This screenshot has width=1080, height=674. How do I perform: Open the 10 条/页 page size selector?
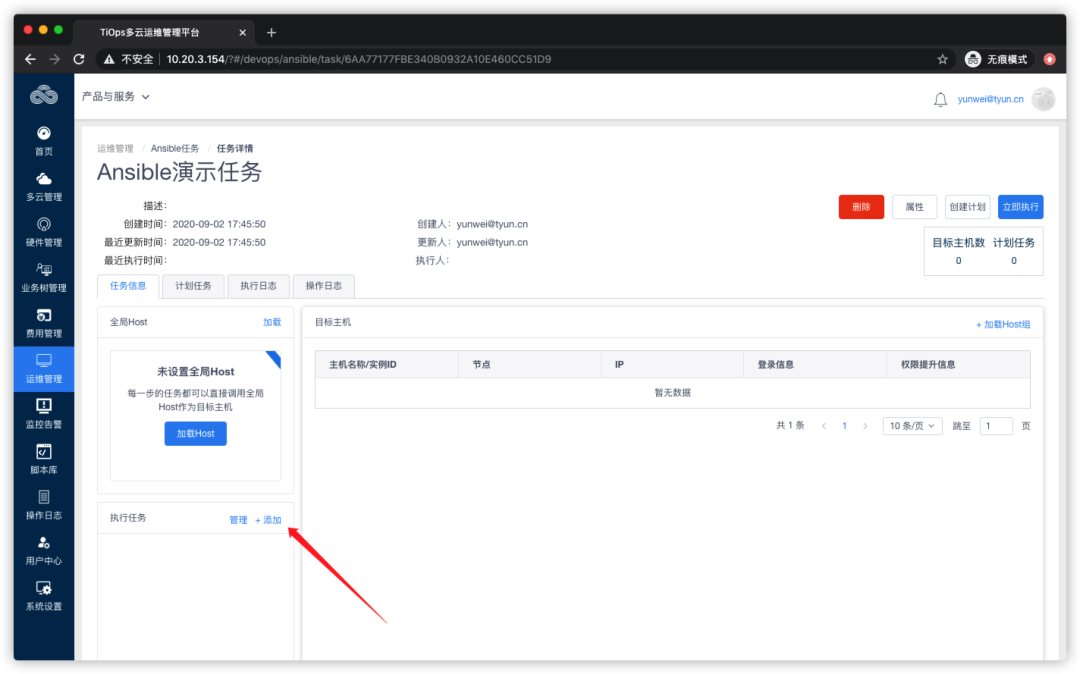pyautogui.click(x=912, y=425)
